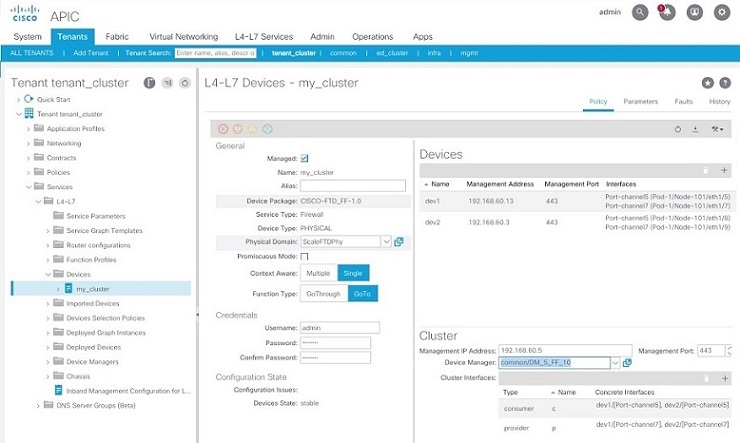Switch to History tab
The width and height of the screenshot is (740, 443).
click(x=719, y=101)
